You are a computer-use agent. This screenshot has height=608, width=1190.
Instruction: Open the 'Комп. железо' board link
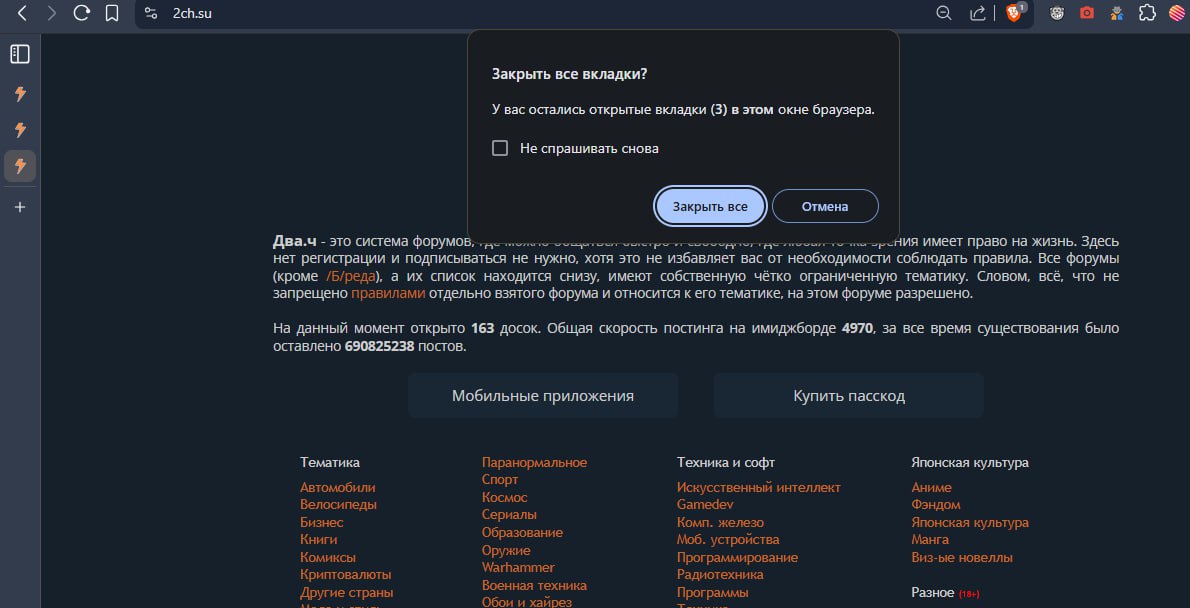pyautogui.click(x=720, y=522)
